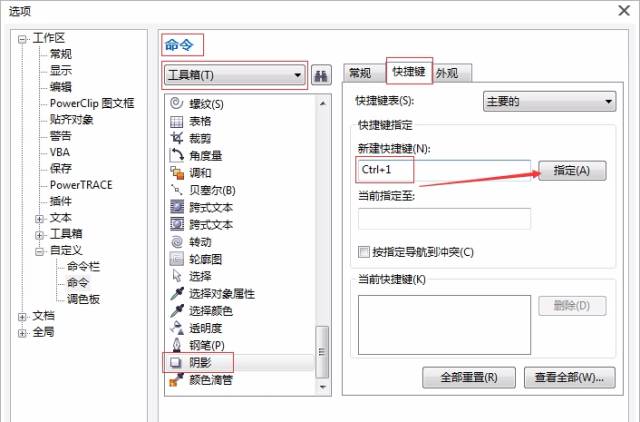Image resolution: width=640 pixels, height=422 pixels.
Task: Click the 指定(A) assign button
Action: (572, 170)
